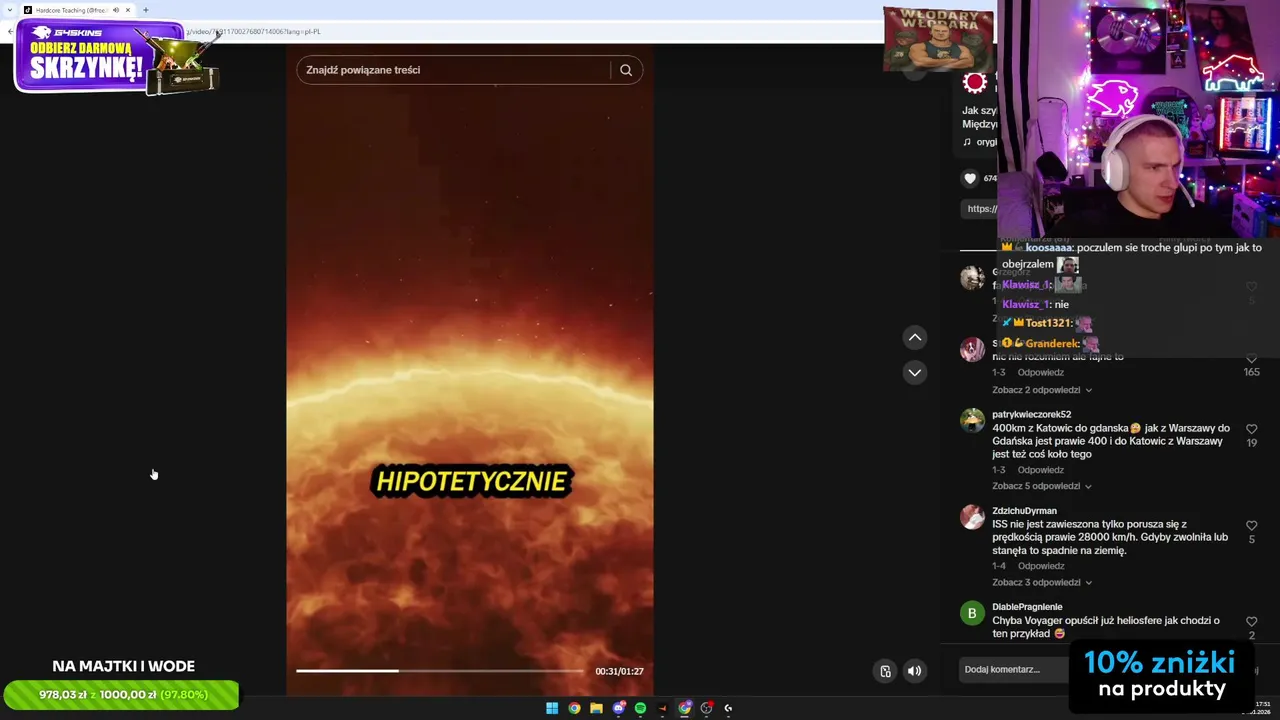Open Discord from taskbar
Image resolution: width=1280 pixels, height=720 pixels.
click(x=618, y=708)
